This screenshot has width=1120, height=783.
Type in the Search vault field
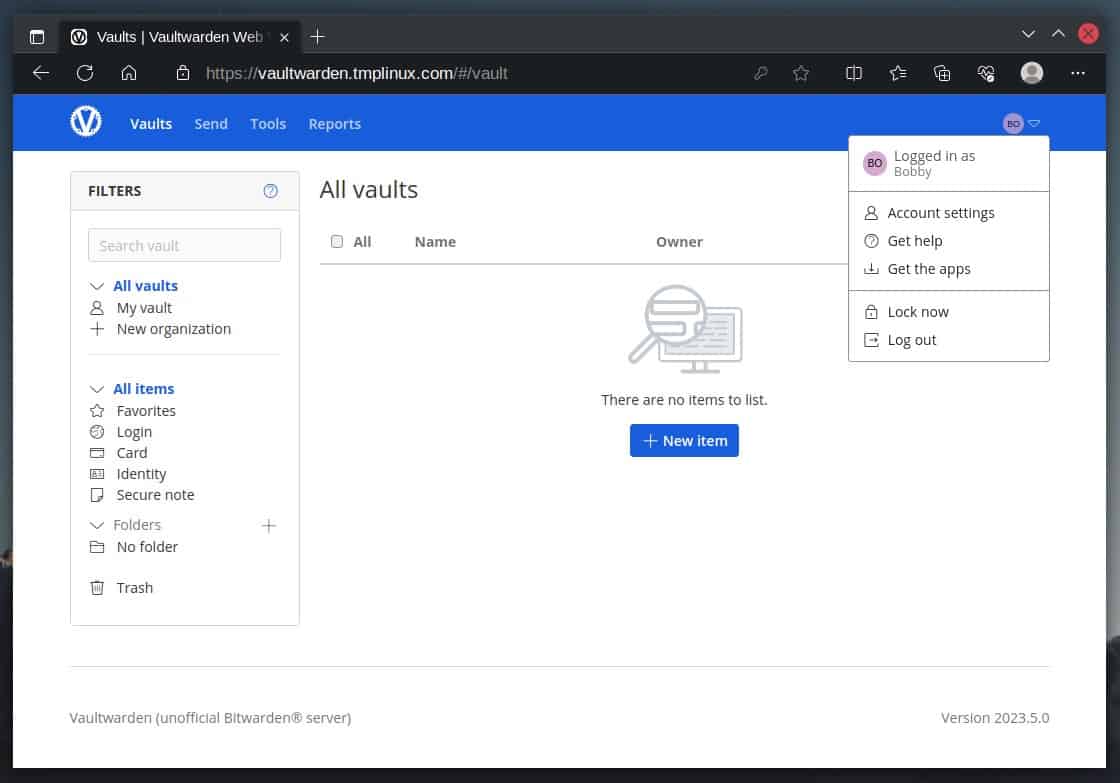pos(184,245)
